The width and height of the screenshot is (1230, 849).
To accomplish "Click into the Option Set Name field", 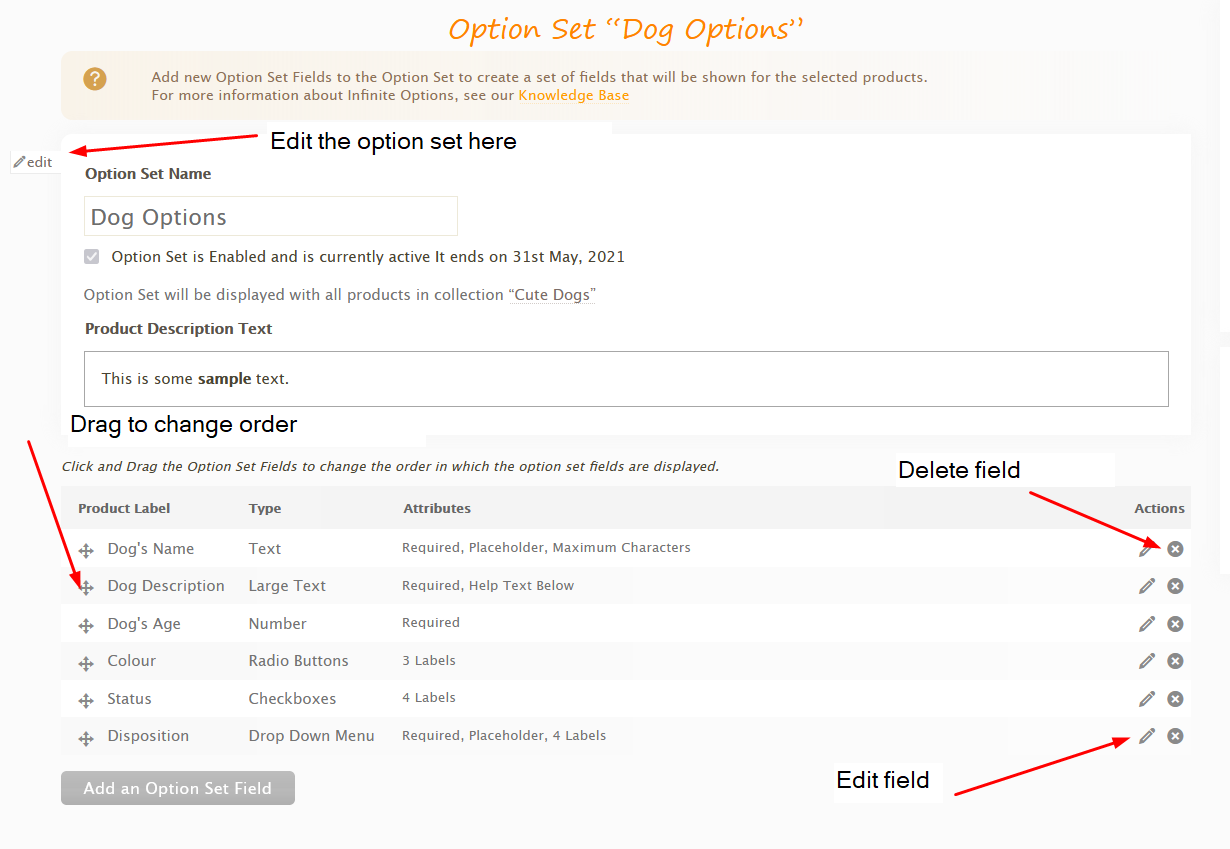I will coord(271,217).
